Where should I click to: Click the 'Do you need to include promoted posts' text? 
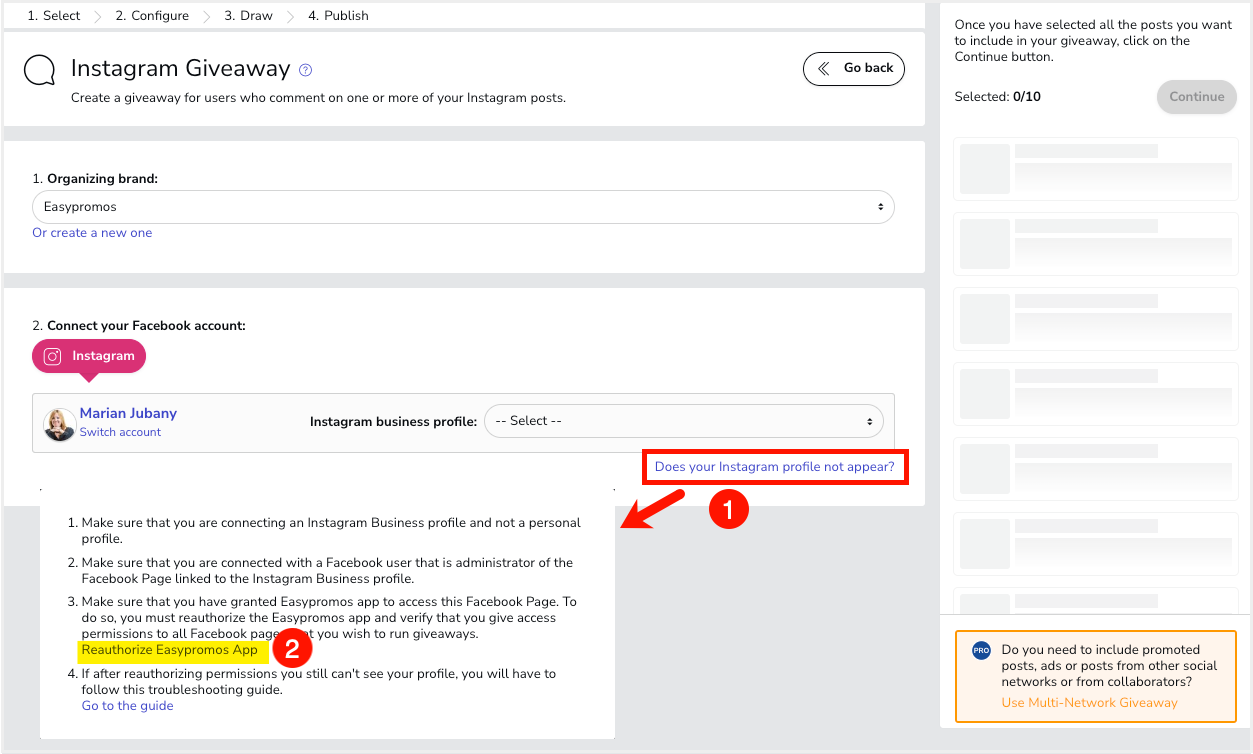point(1110,666)
